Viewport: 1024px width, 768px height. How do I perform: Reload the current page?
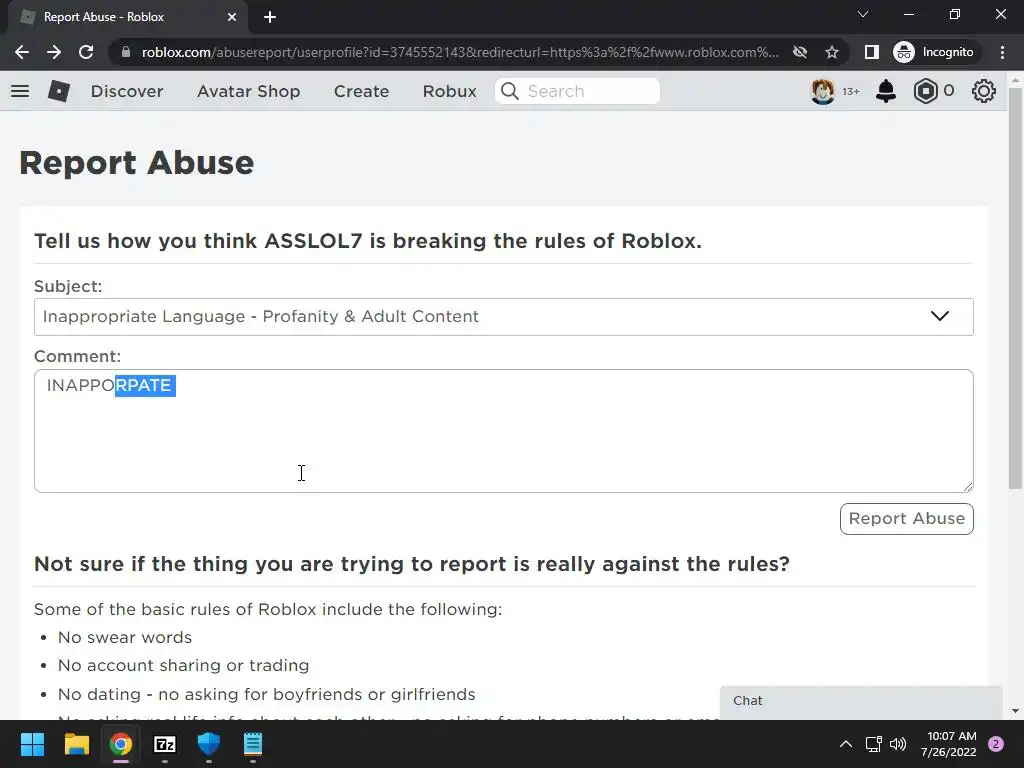(86, 52)
